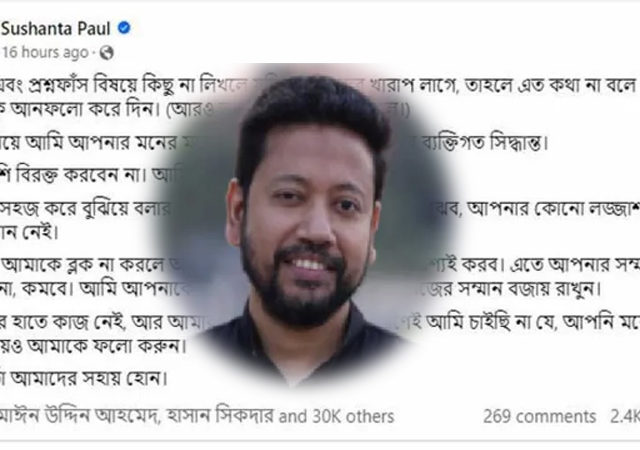The height and width of the screenshot is (450, 640).
Task: Open the '269 comments' count
Action: pyautogui.click(x=540, y=417)
